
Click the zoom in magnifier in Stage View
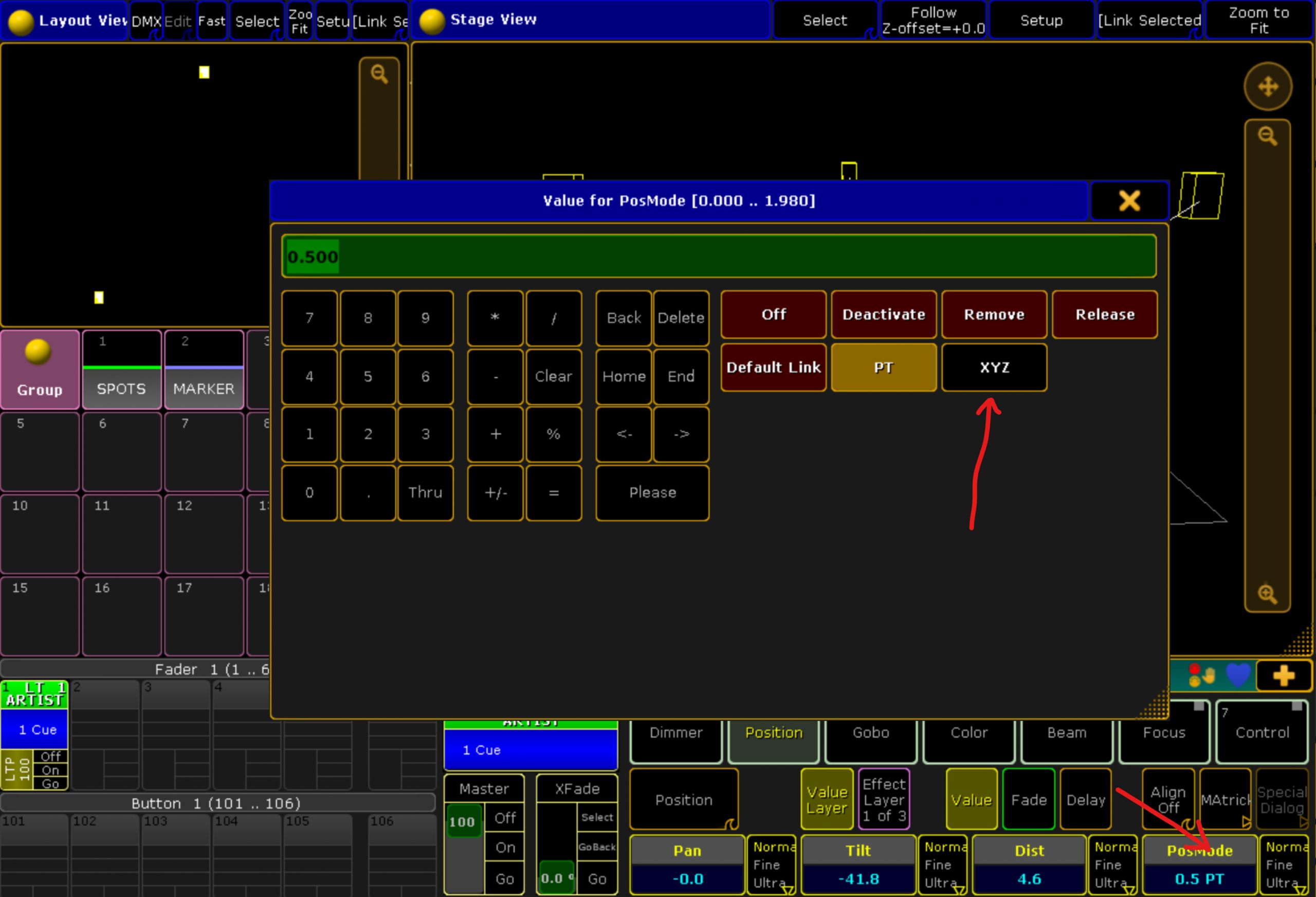(x=1267, y=594)
